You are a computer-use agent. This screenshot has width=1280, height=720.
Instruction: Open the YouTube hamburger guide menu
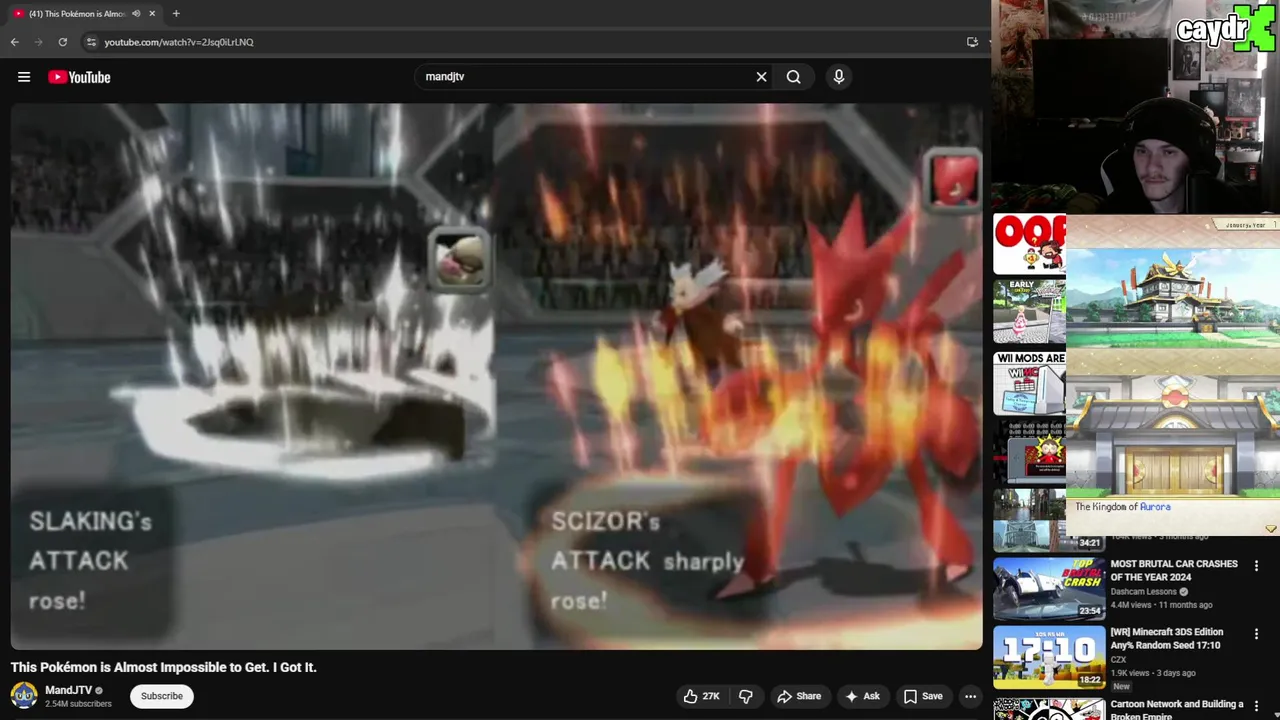(24, 77)
